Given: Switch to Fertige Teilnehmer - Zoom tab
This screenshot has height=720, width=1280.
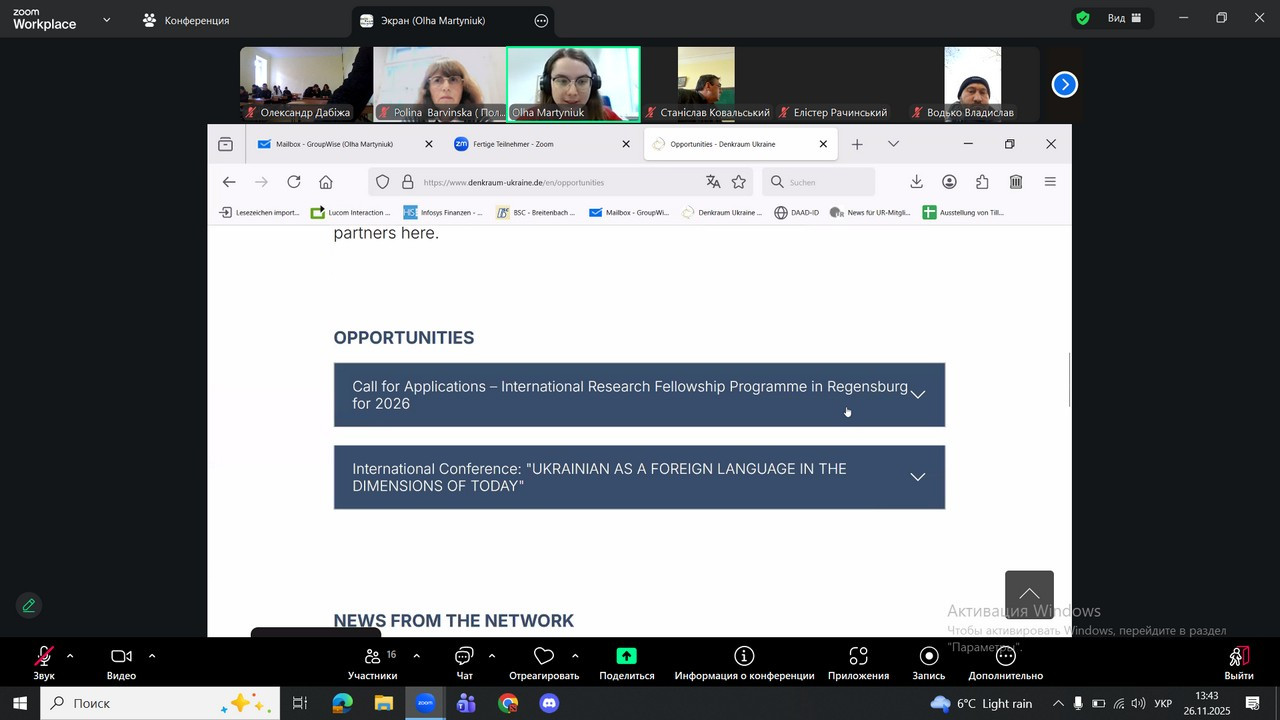Looking at the screenshot, I should coord(540,144).
